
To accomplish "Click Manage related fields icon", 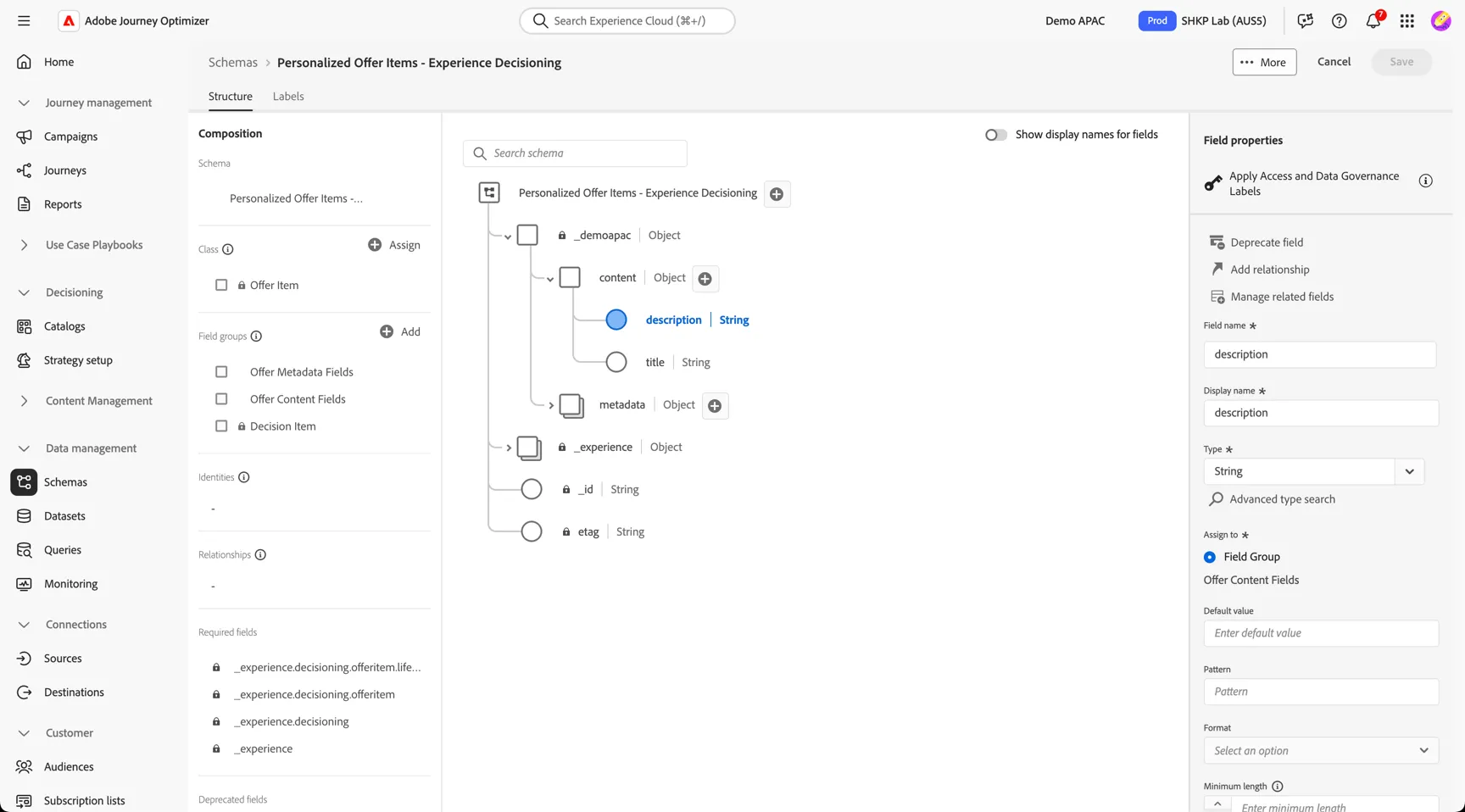I will [1217, 297].
